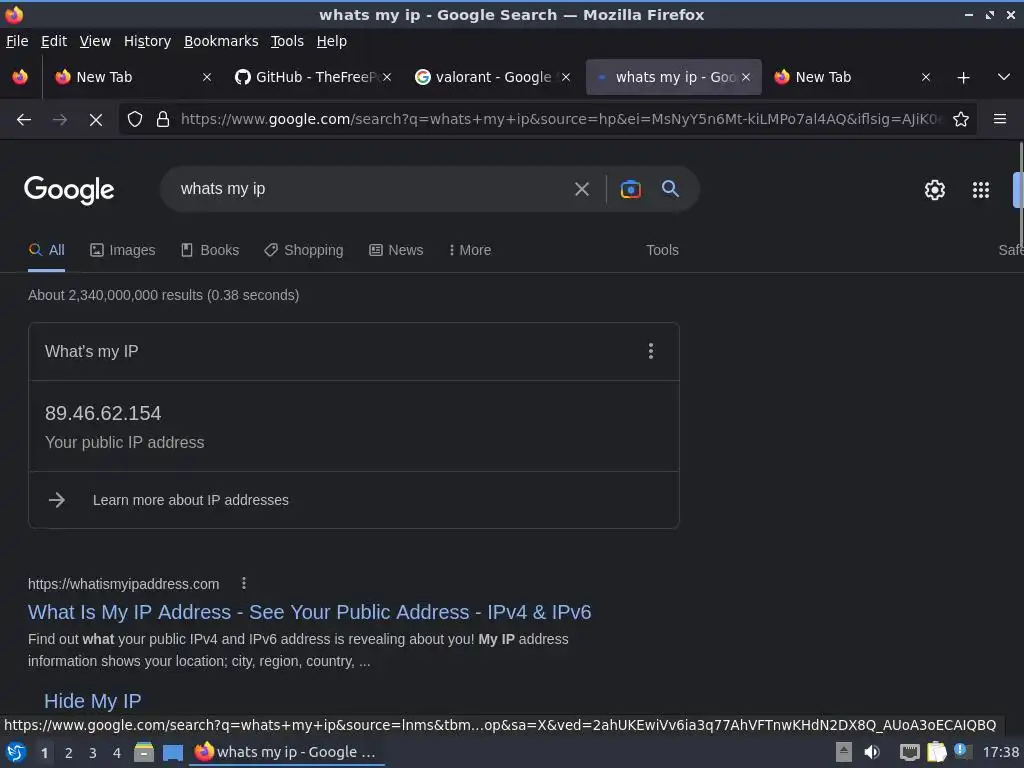Open the tracking protection shield icon

[135, 120]
